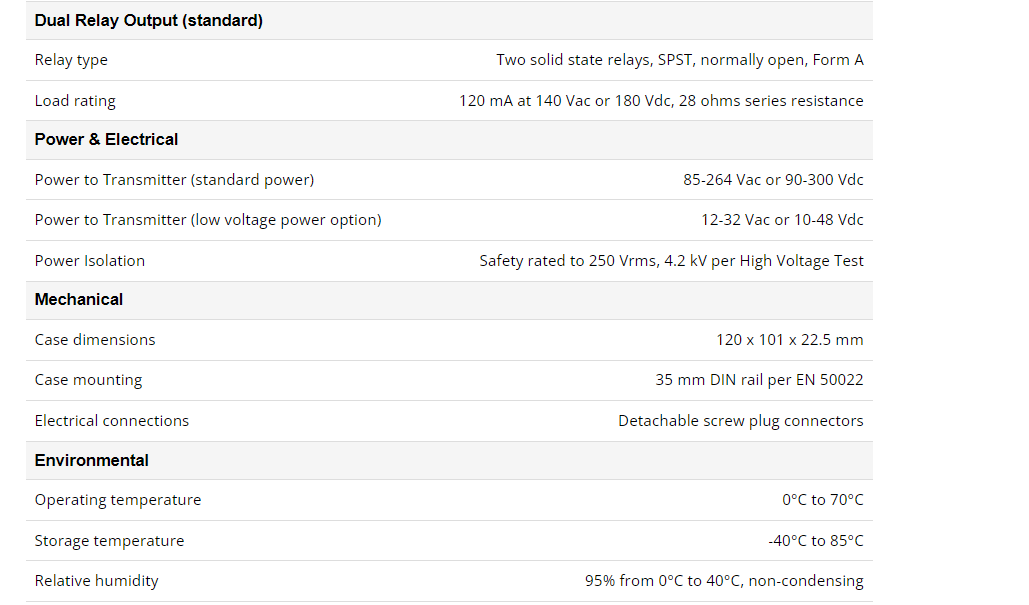Image resolution: width=1029 pixels, height=605 pixels.
Task: Click the Relative humidity row label
Action: pos(96,581)
